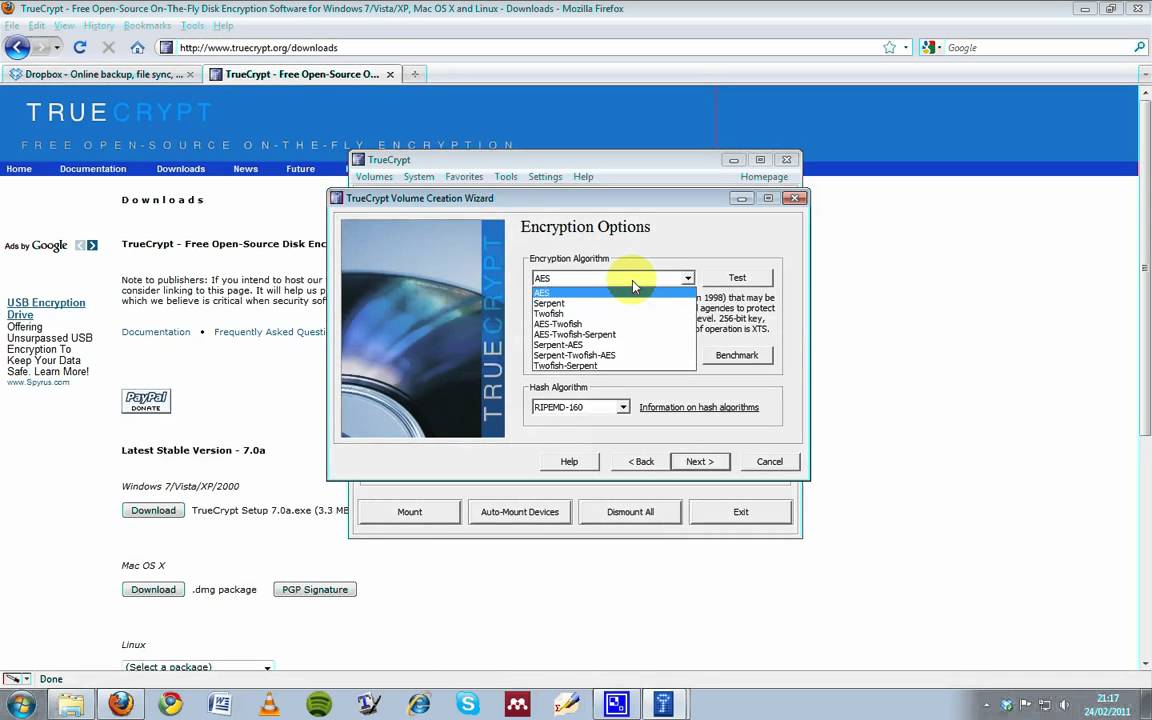Click the Windows Download button

tap(154, 511)
